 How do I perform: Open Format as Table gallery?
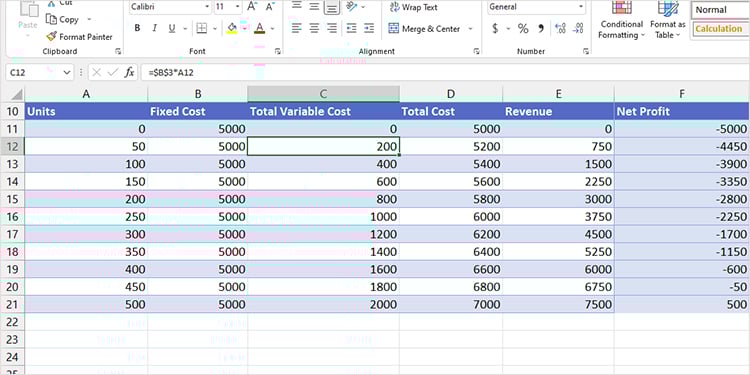point(668,21)
